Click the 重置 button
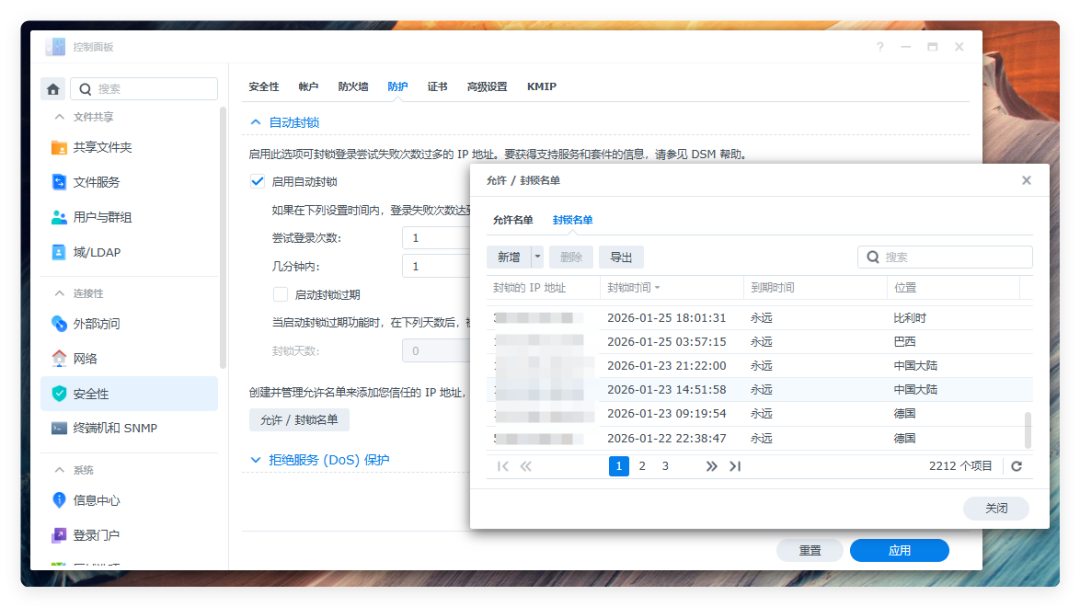Viewport: 1080px width, 607px height. (x=810, y=551)
